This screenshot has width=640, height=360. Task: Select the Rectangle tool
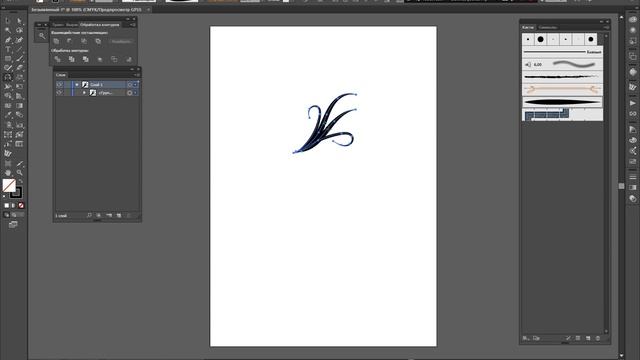click(8, 59)
